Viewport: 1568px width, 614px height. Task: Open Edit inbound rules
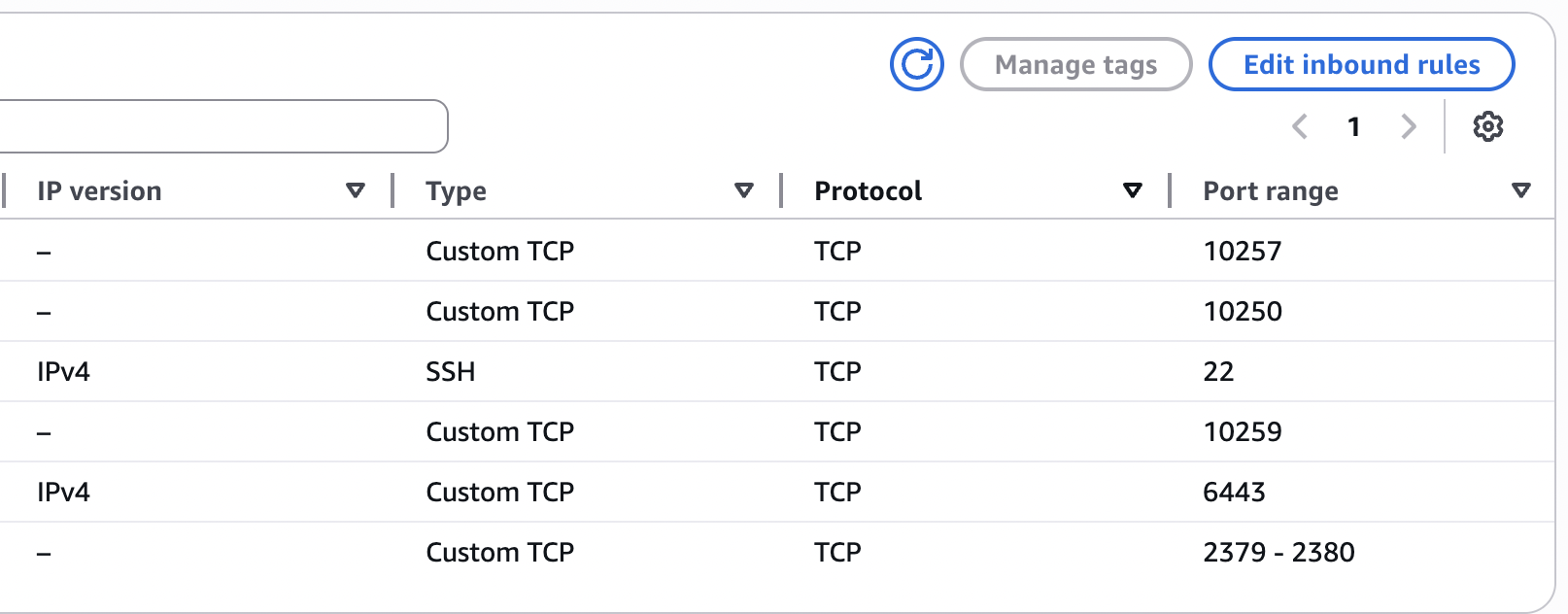pos(1361,64)
